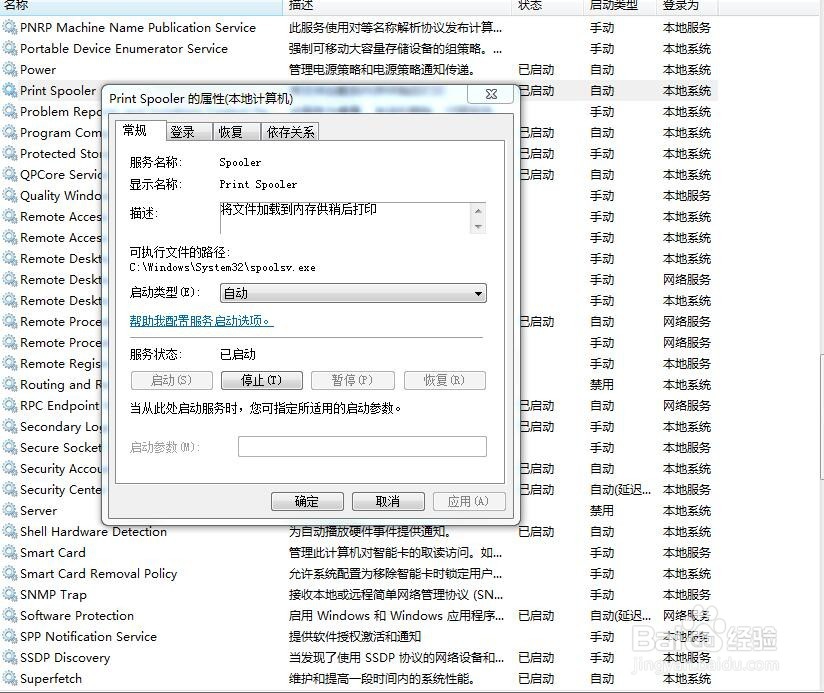824x693 pixels.
Task: Click the 停止(T) button
Action: pyautogui.click(x=262, y=380)
